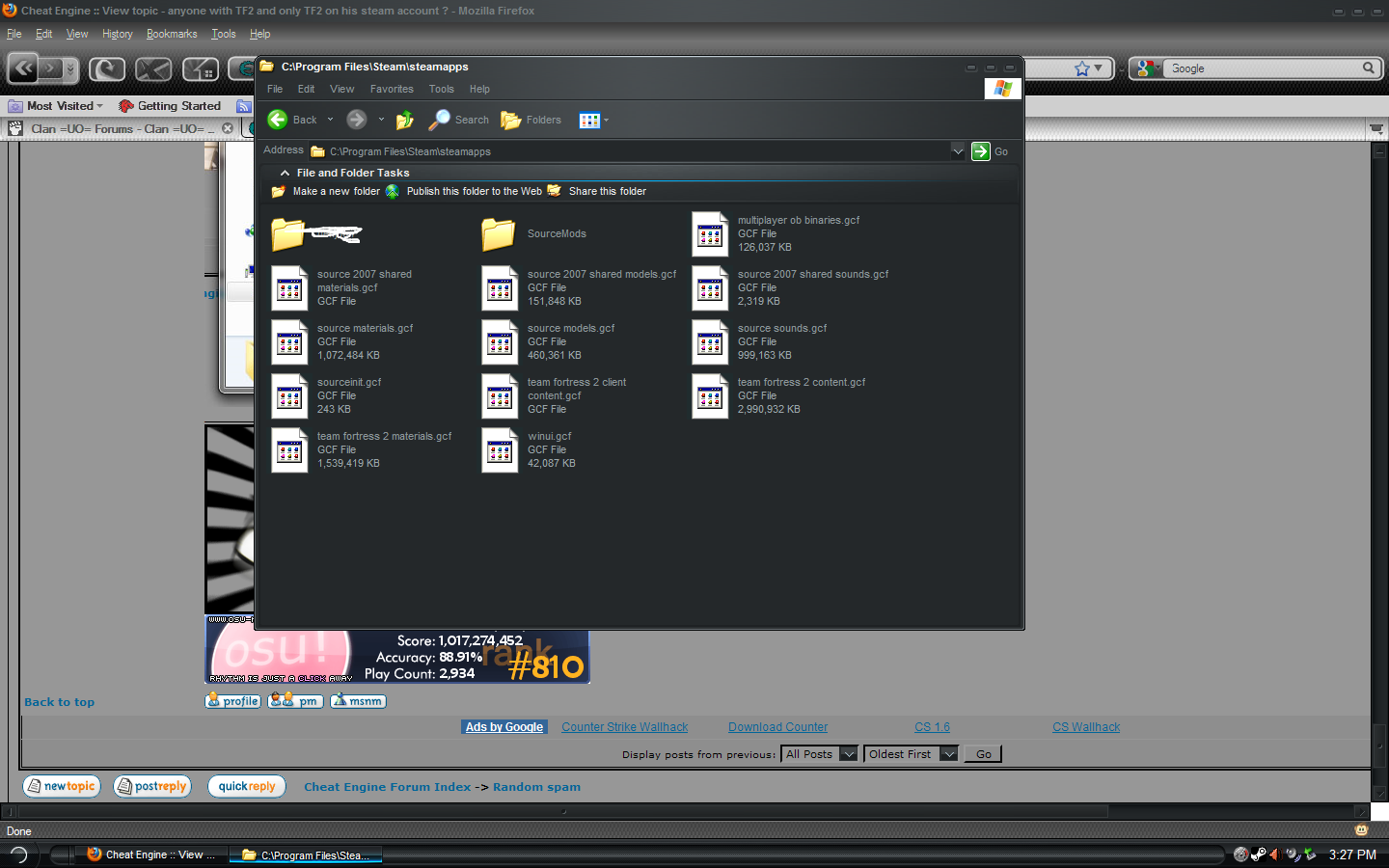
Task: Click the Back to top link
Action: [60, 702]
